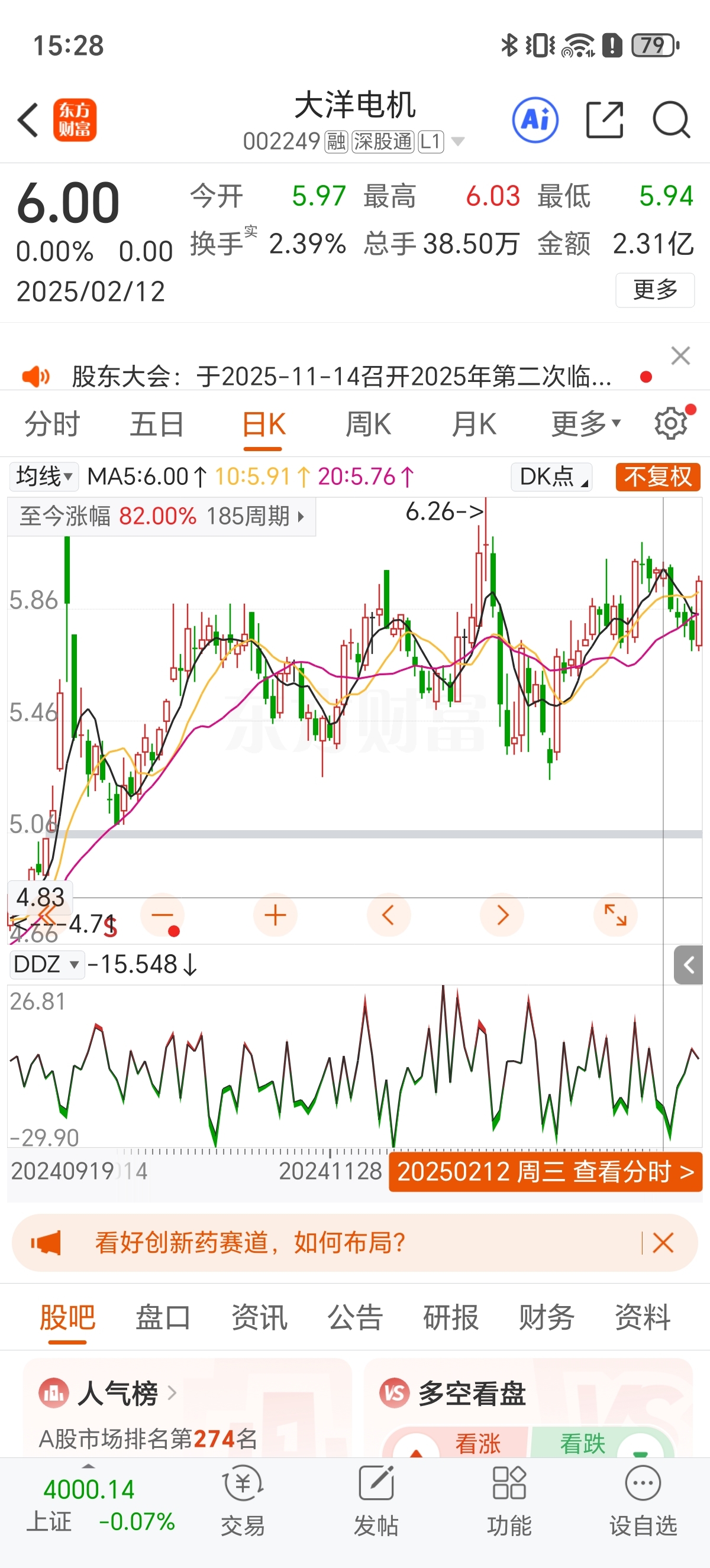The image size is (710, 1568).
Task: Open 更多 chart period dropdown
Action: (x=585, y=423)
